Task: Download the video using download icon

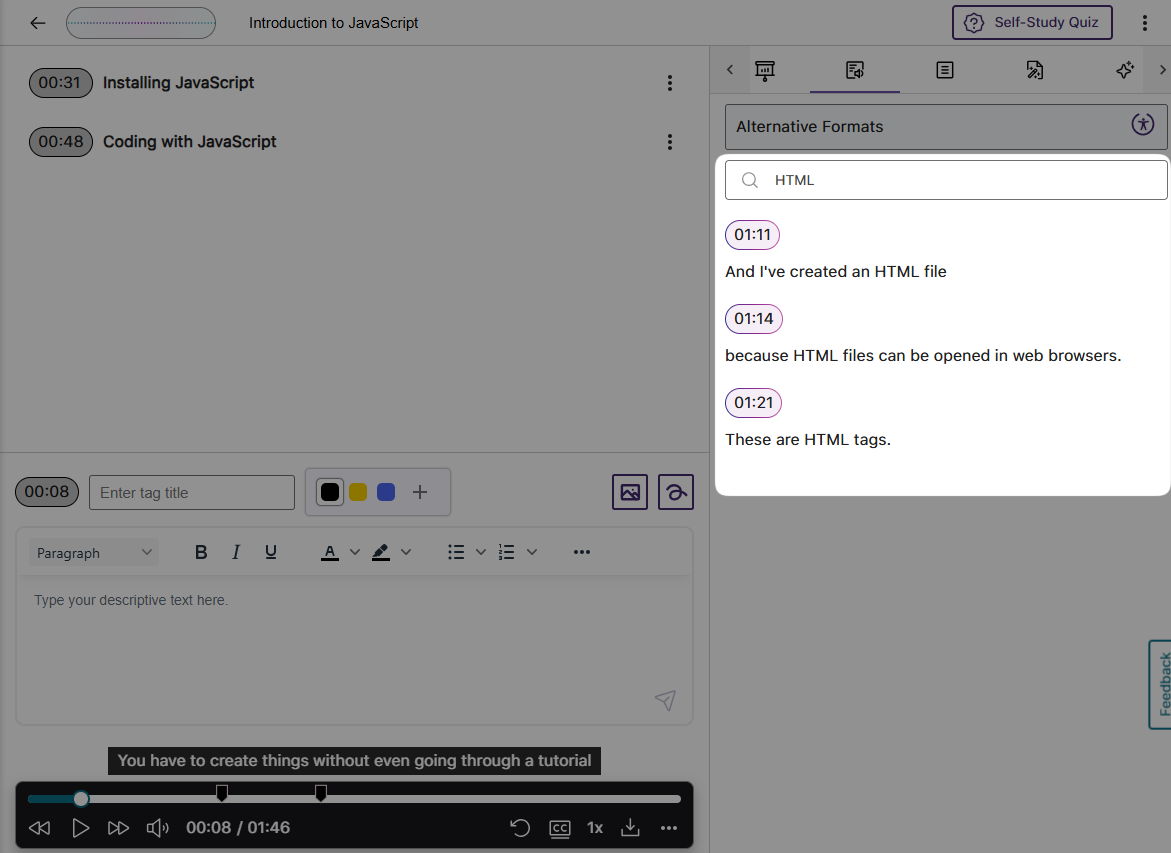Action: pyautogui.click(x=630, y=828)
